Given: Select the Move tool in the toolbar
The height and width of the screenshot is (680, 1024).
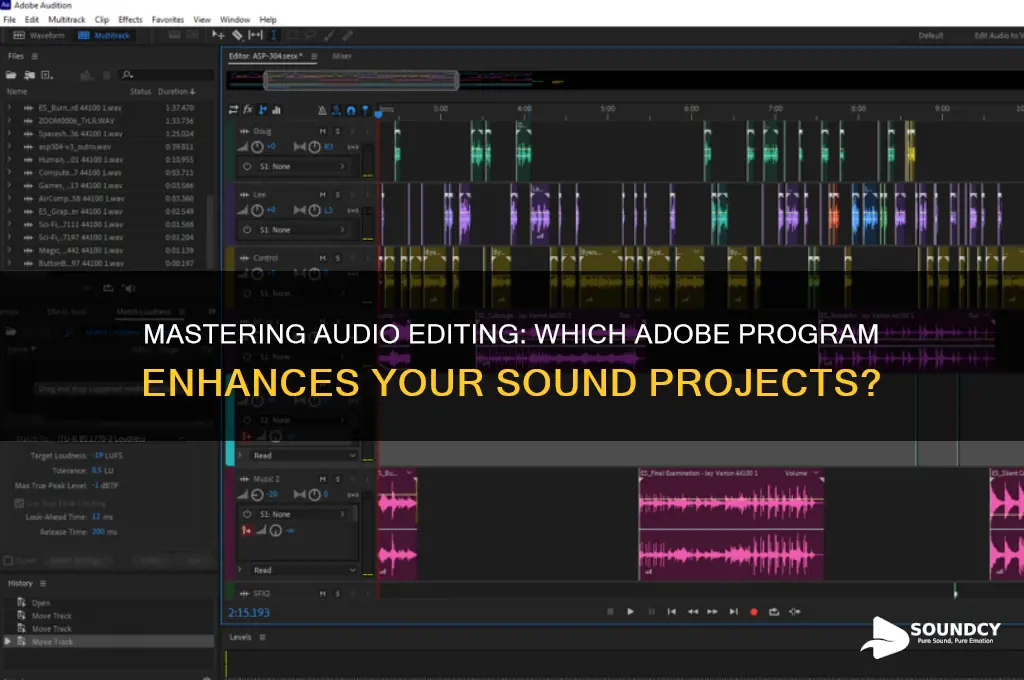Looking at the screenshot, I should pos(218,35).
